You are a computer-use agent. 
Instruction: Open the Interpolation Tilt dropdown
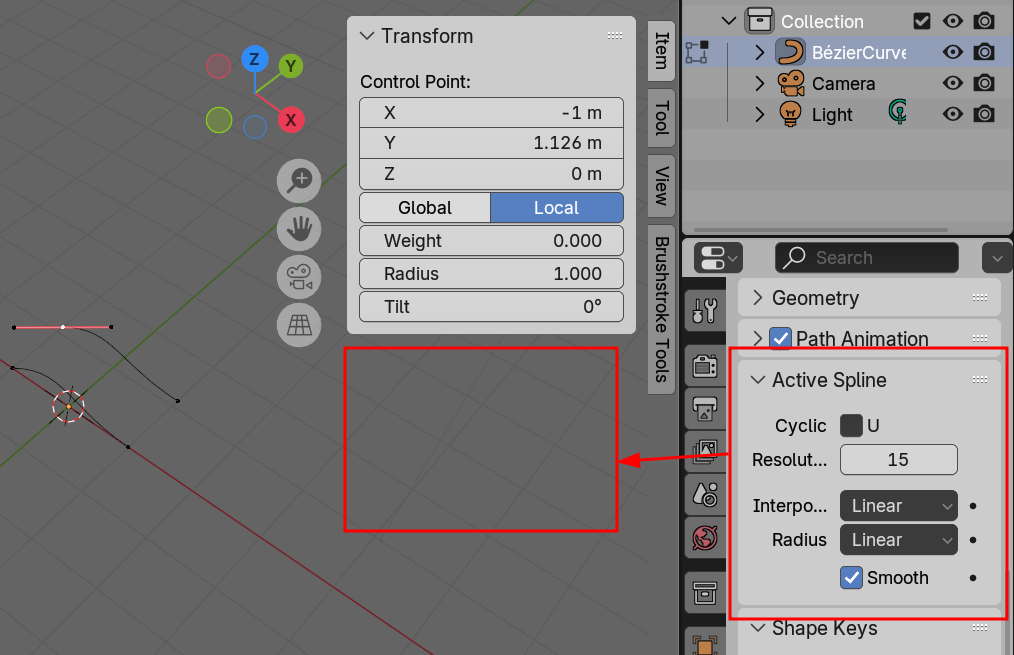[x=899, y=506]
